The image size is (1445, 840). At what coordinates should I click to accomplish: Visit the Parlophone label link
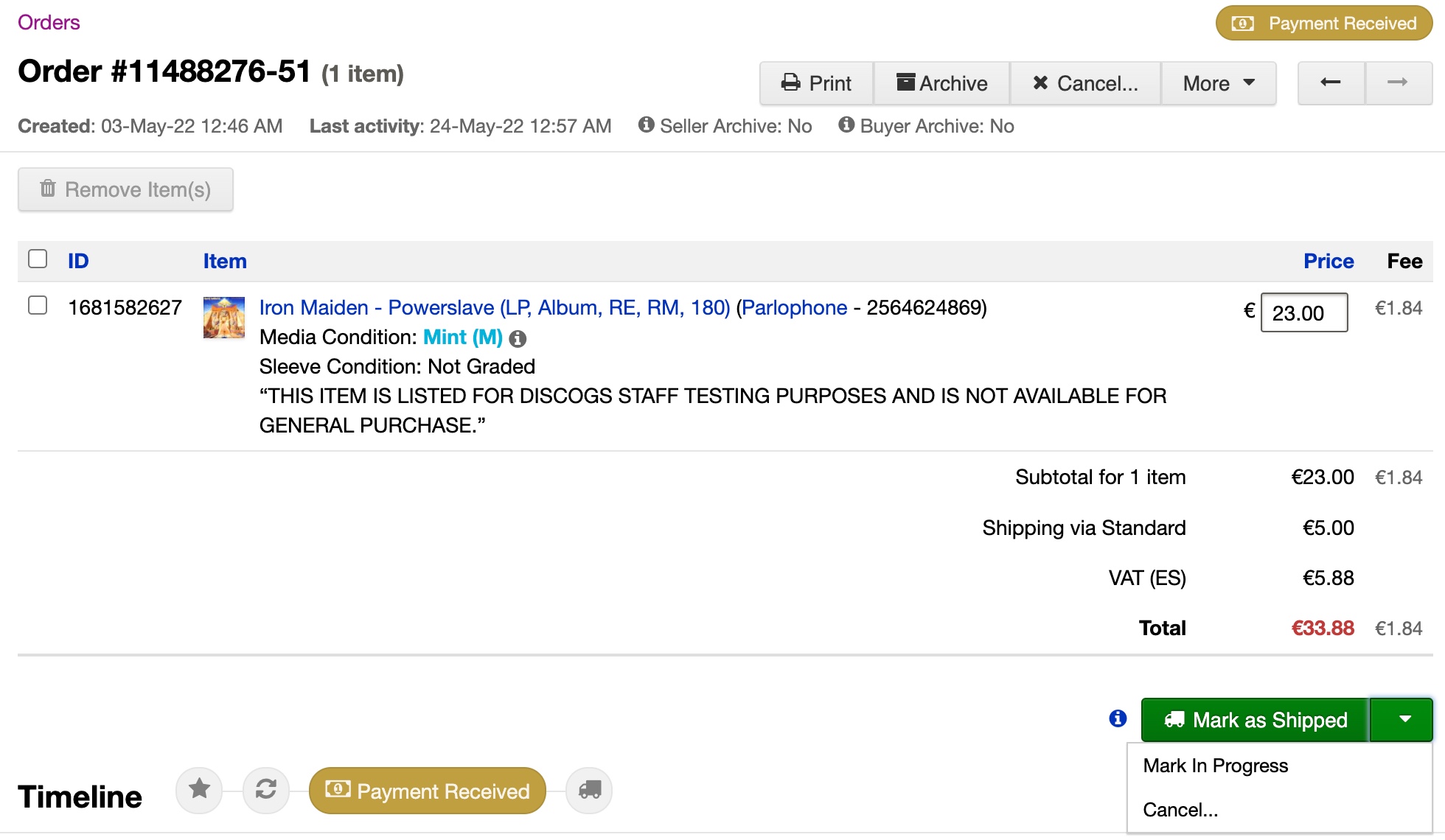coord(793,307)
